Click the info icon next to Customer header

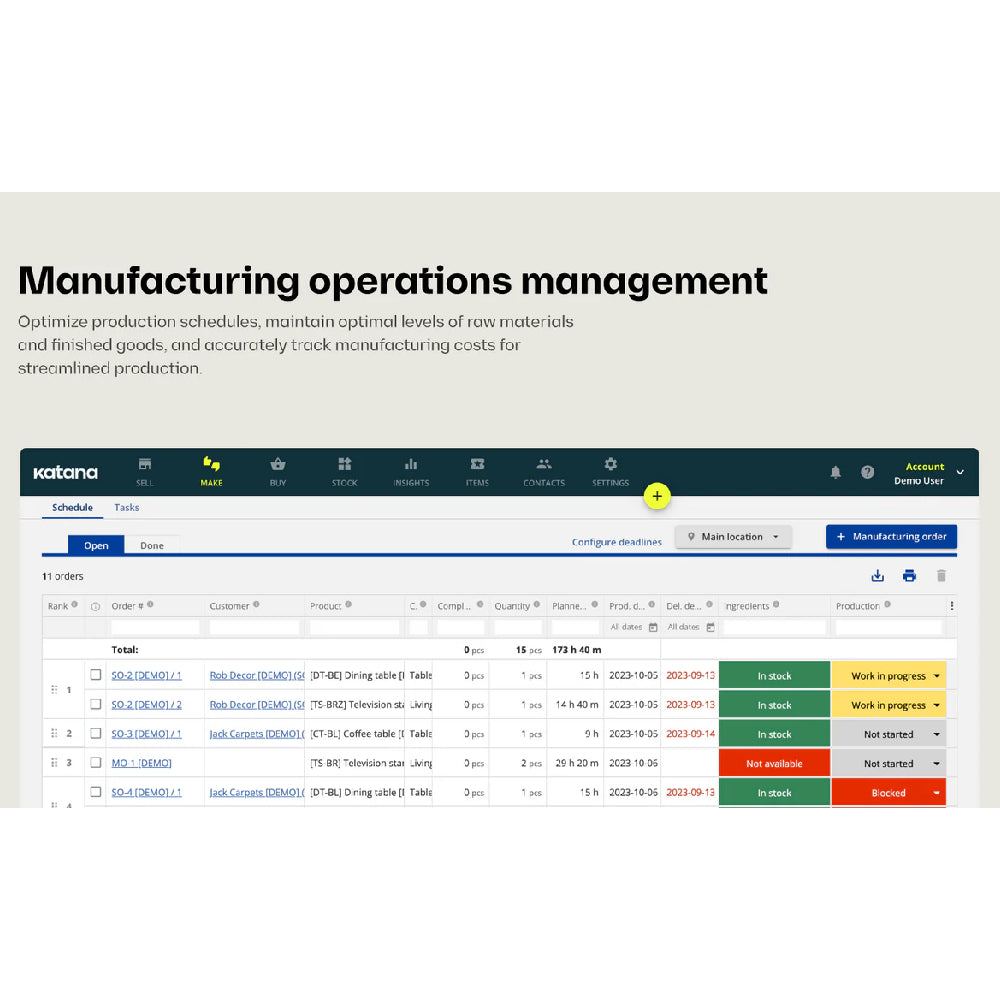click(256, 605)
